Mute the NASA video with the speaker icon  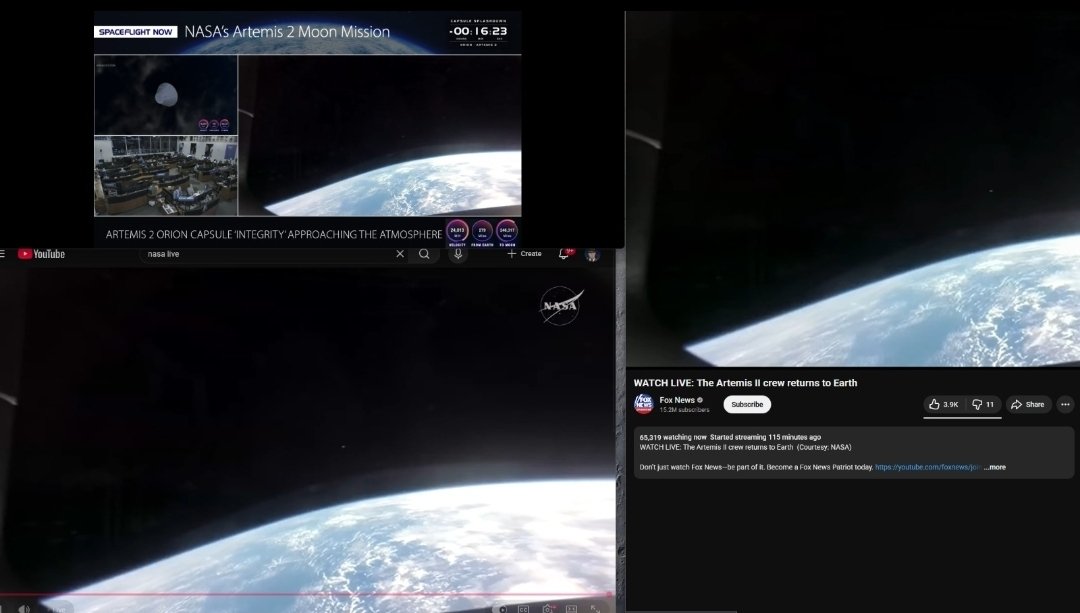24,609
